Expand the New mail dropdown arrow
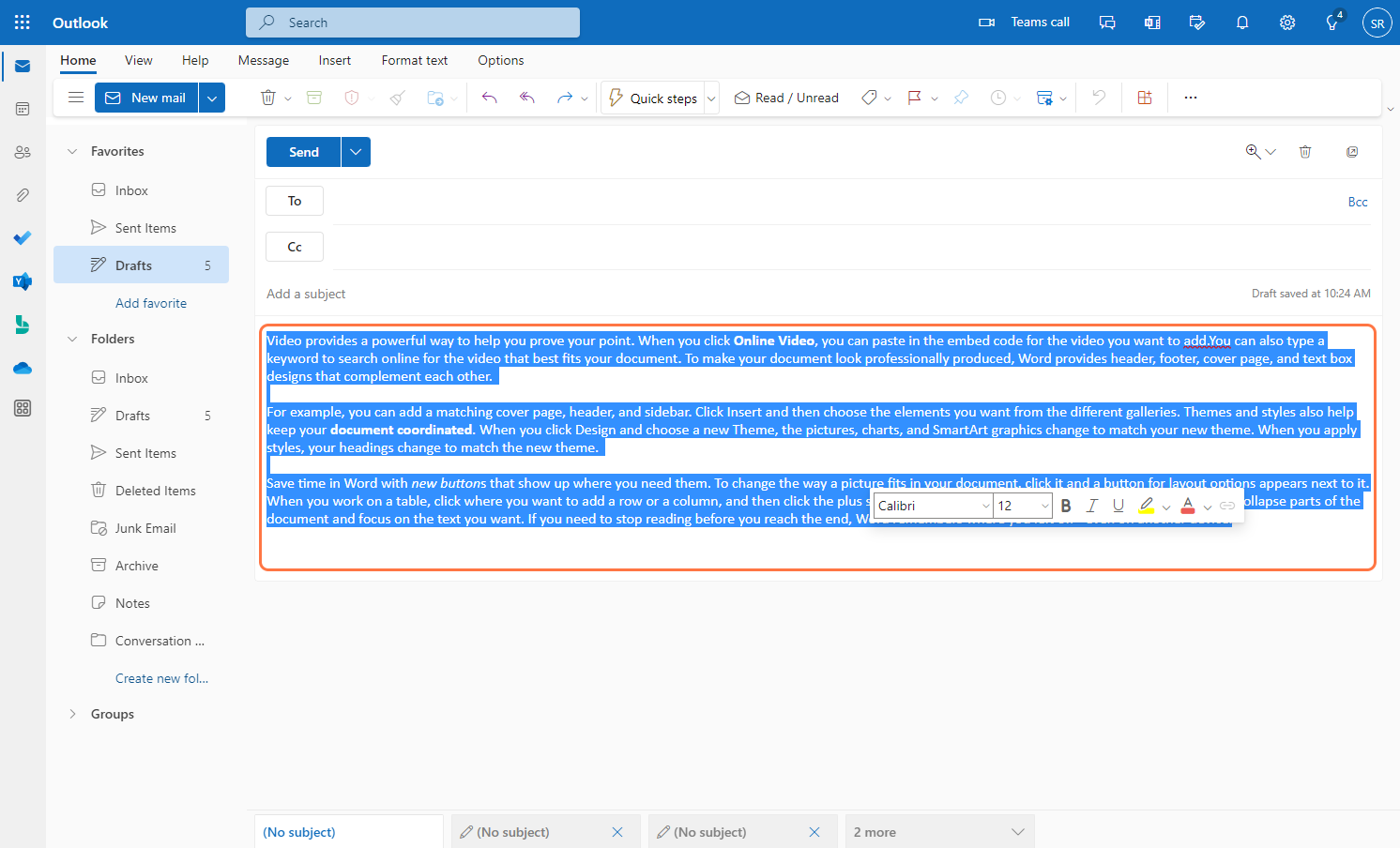 (x=212, y=98)
